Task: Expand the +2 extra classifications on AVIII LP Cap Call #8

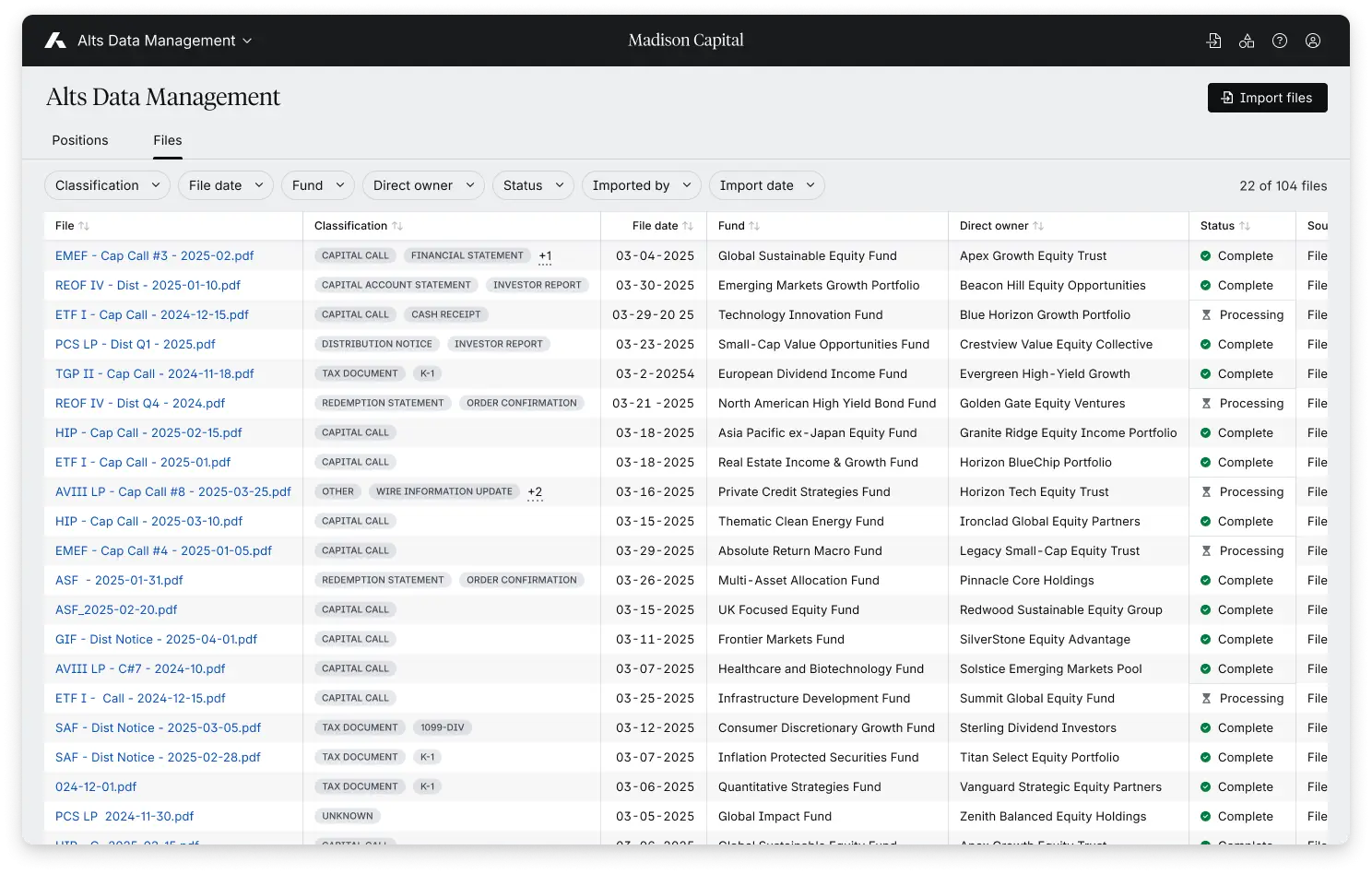Action: (535, 492)
